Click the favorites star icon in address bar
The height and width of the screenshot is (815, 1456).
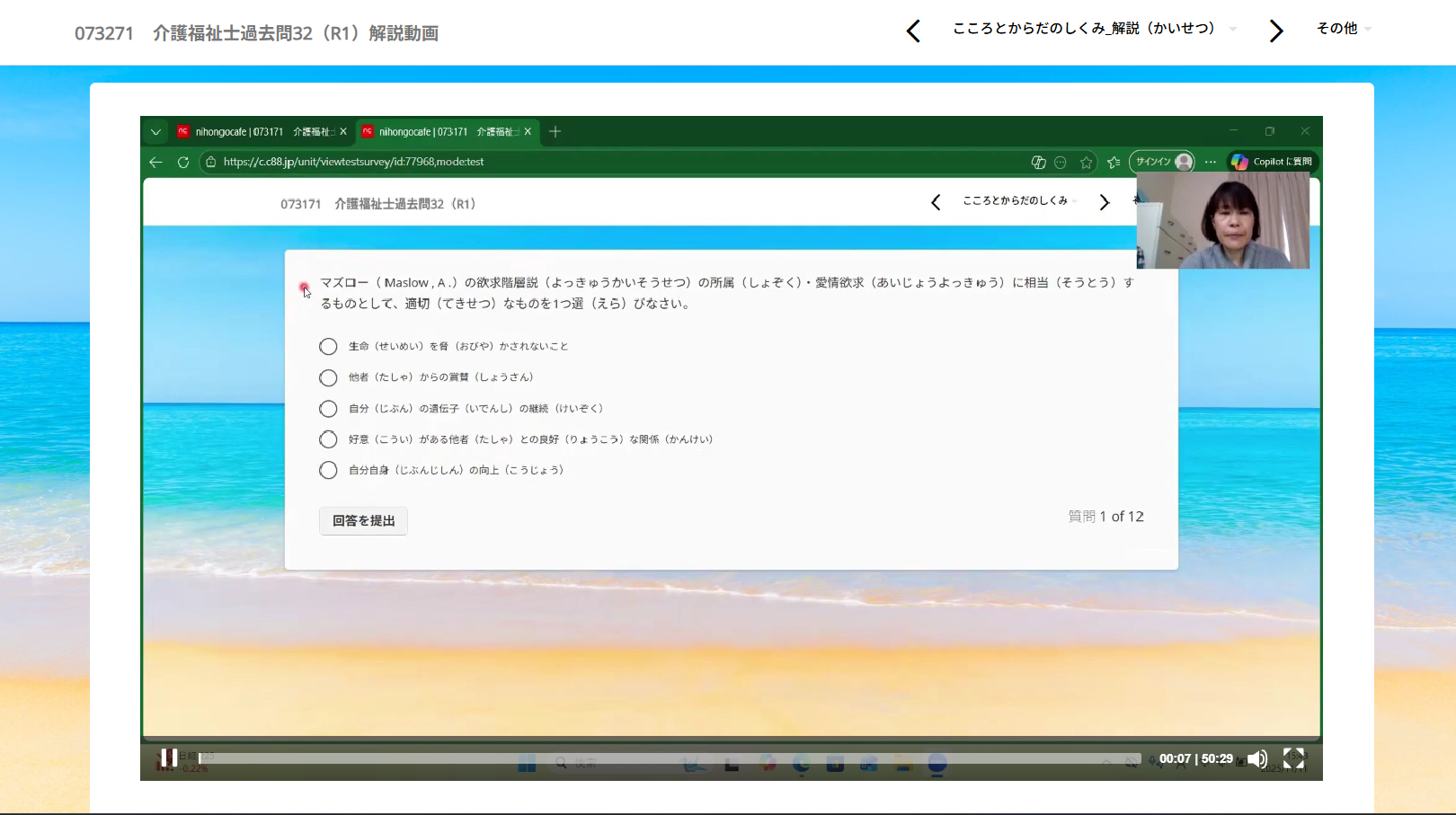click(x=1086, y=162)
